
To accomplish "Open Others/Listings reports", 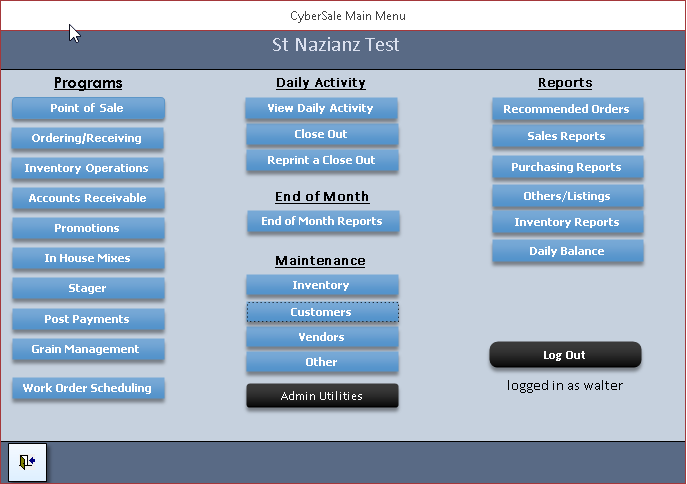I will pyautogui.click(x=567, y=196).
